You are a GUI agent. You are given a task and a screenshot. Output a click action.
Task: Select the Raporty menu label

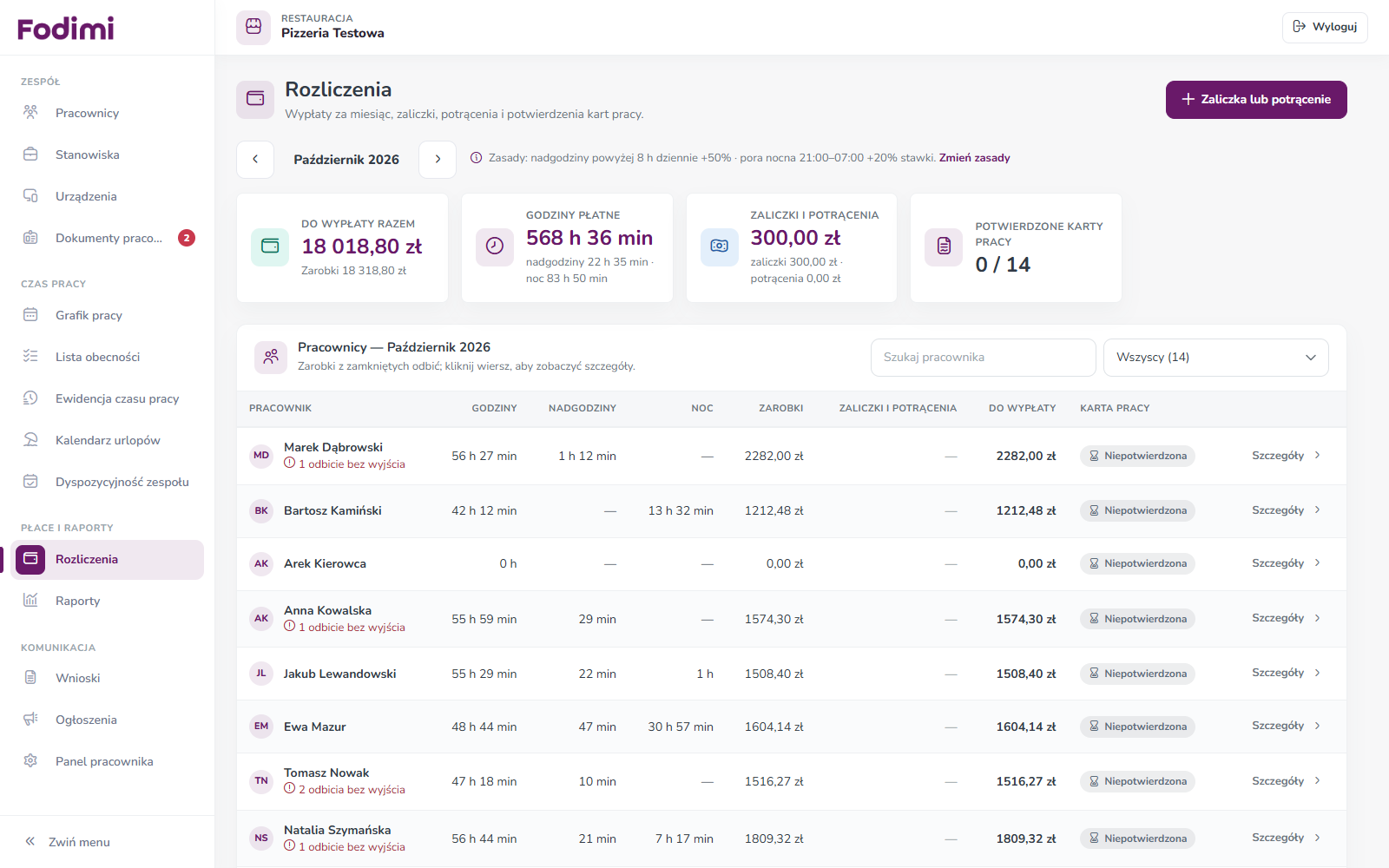[77, 601]
